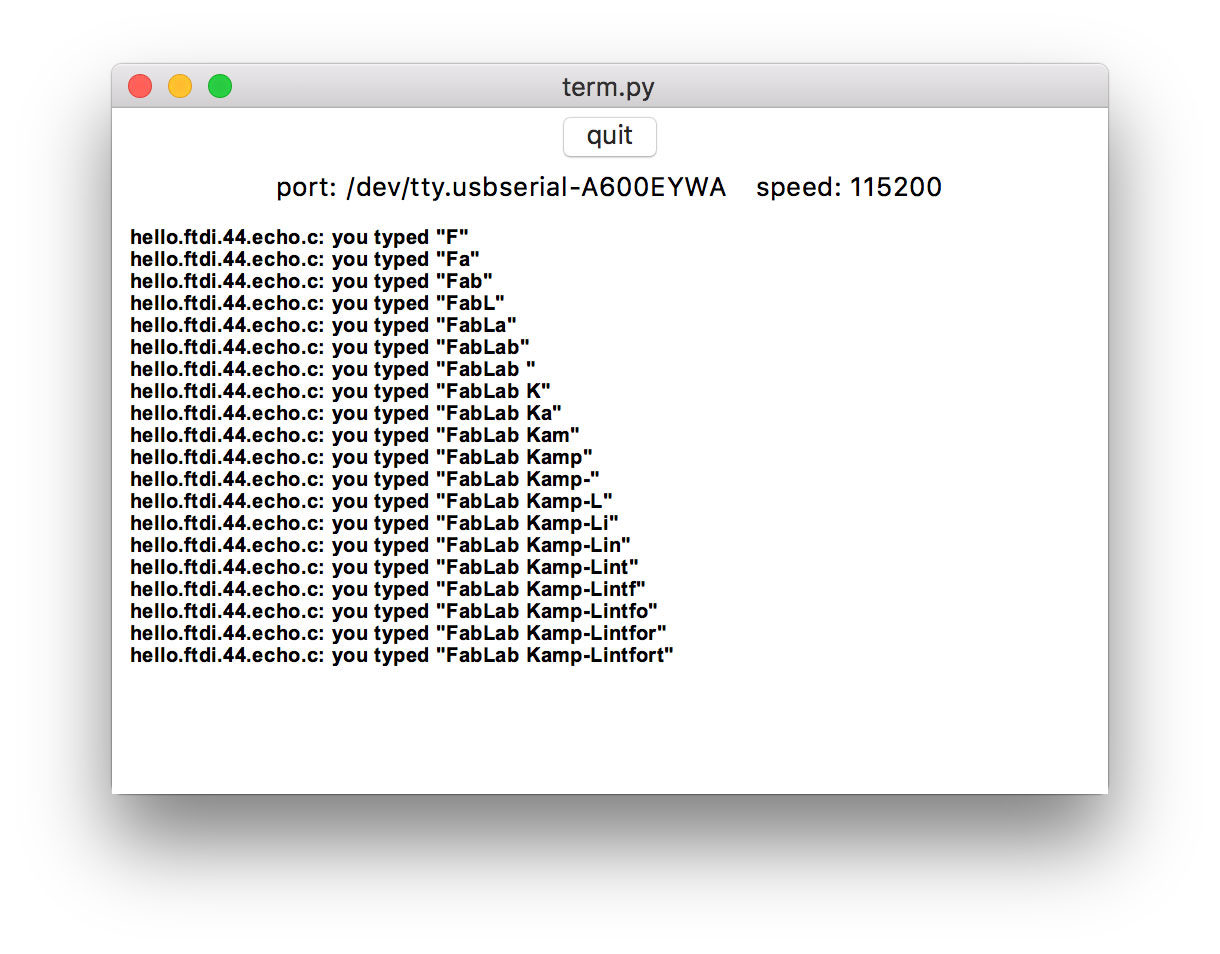Screen dimensions: 1220x954
Task: Select line ending with typed "FabLab"
Action: pos(330,348)
